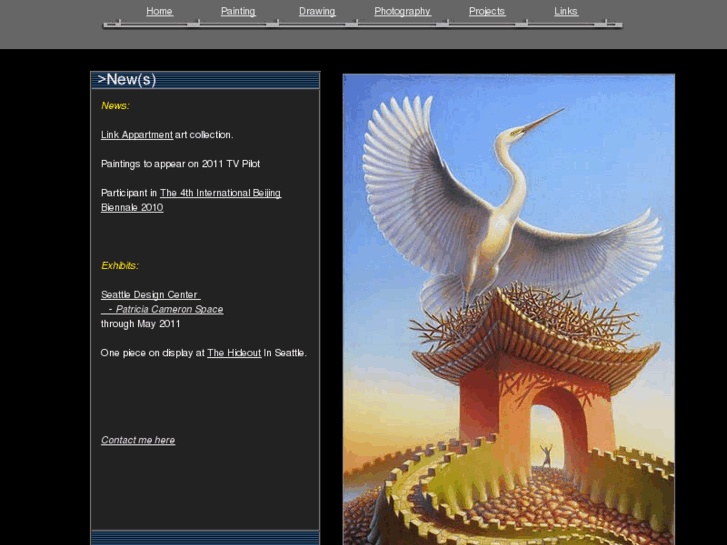Screen dimensions: 727x545
Task: Visit the Links page
Action: (566, 11)
